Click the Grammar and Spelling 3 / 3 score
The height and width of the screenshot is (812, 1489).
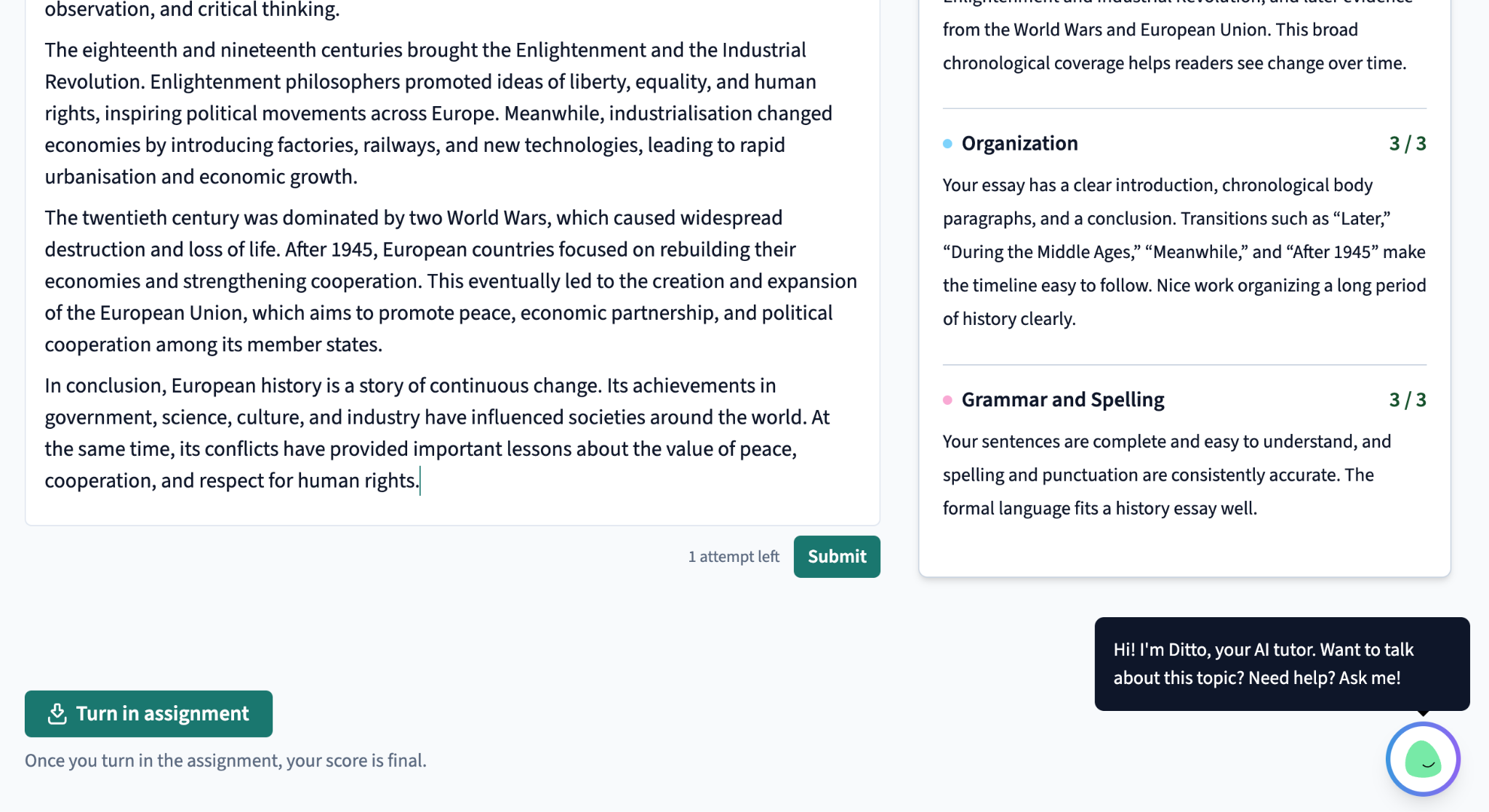pos(1408,400)
